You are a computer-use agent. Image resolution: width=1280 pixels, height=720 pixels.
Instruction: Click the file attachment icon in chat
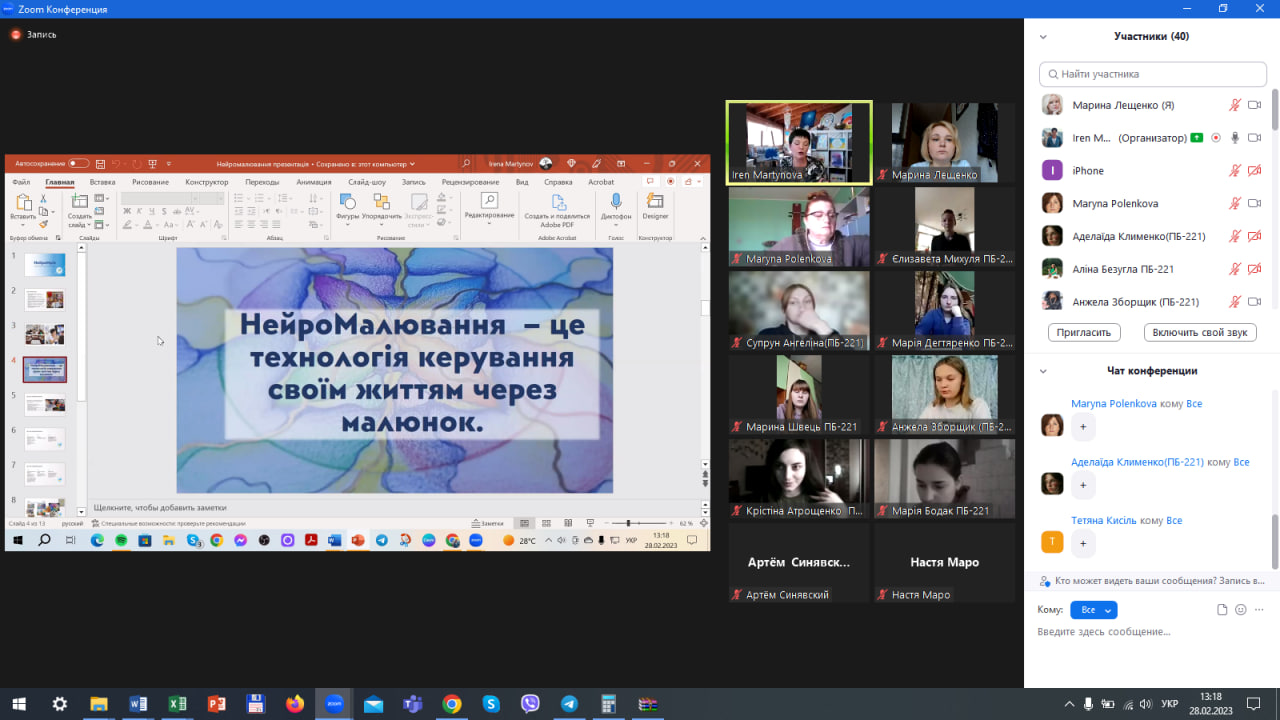(x=1222, y=610)
